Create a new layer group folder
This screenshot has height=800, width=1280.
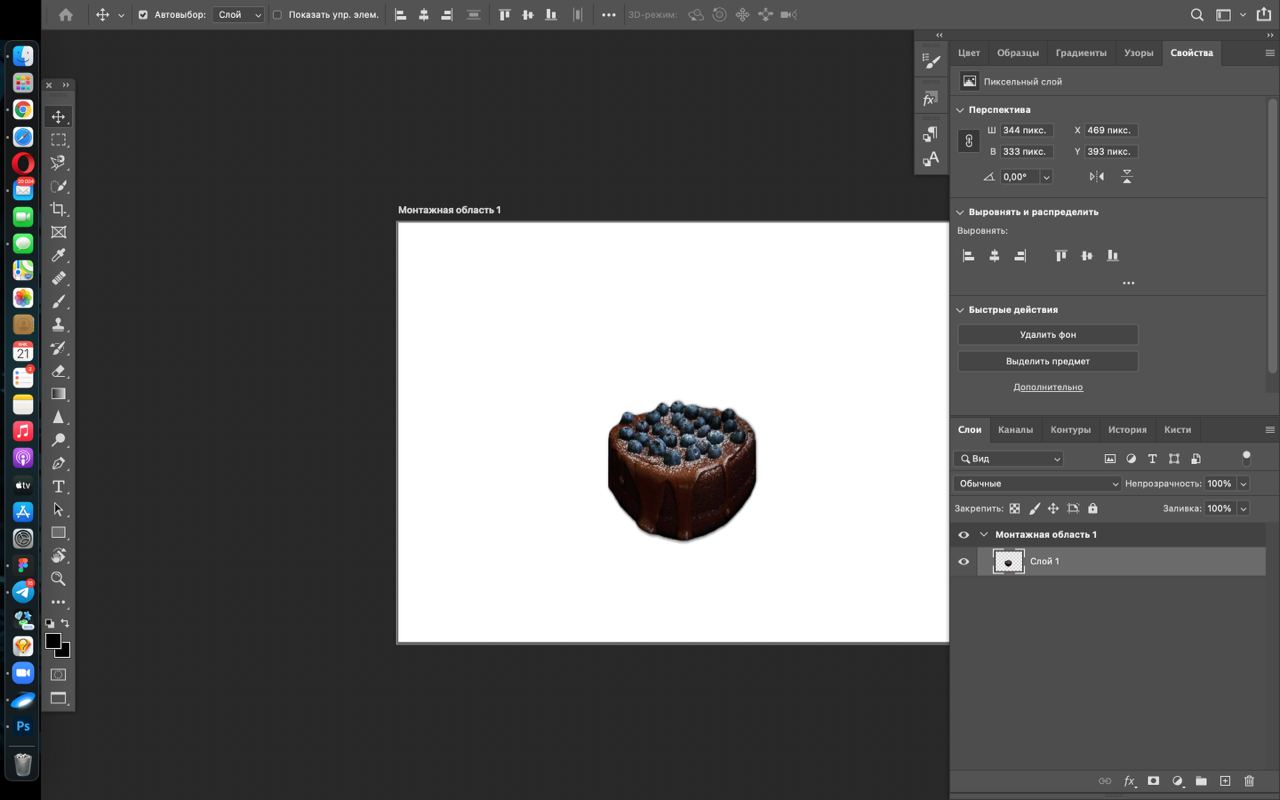pos(1201,781)
